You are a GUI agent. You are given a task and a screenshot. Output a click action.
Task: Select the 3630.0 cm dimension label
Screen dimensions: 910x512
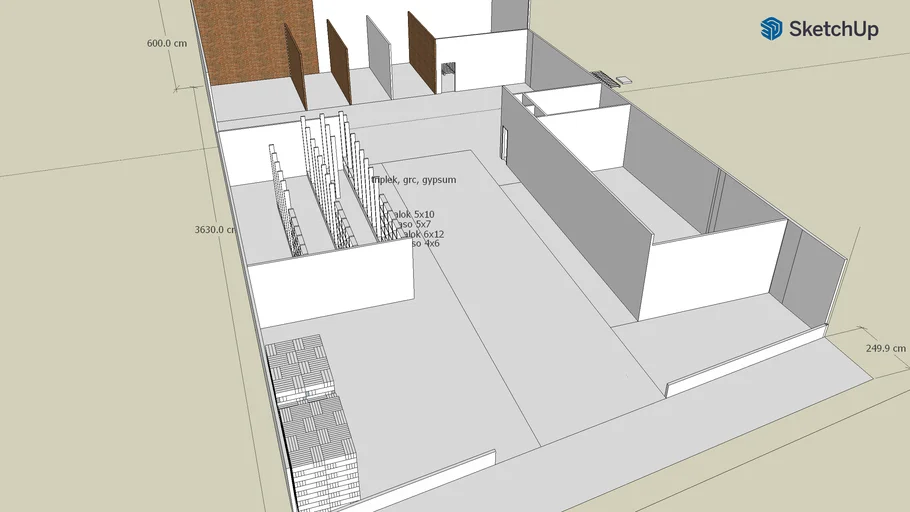(215, 229)
